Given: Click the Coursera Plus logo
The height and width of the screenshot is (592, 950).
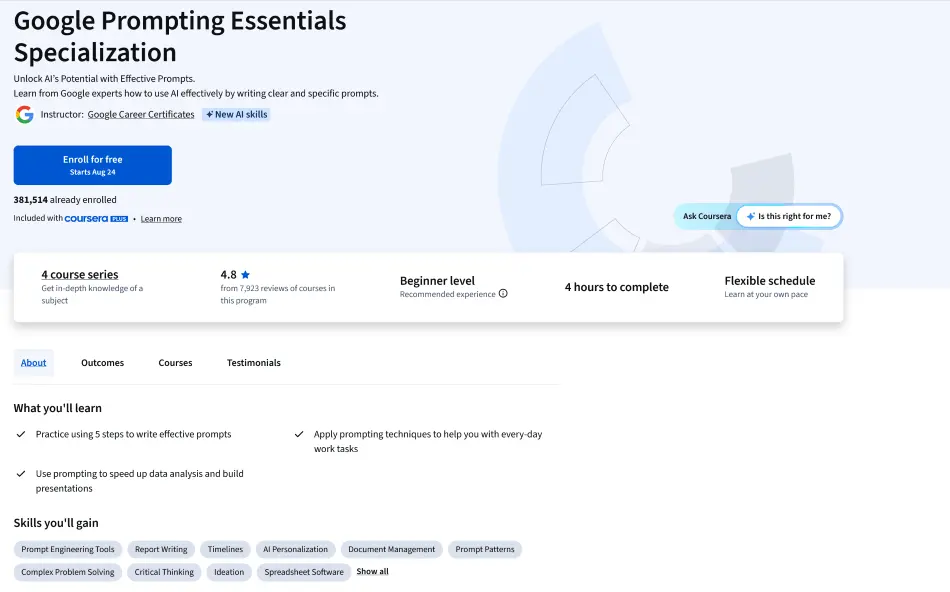Looking at the screenshot, I should coord(96,219).
